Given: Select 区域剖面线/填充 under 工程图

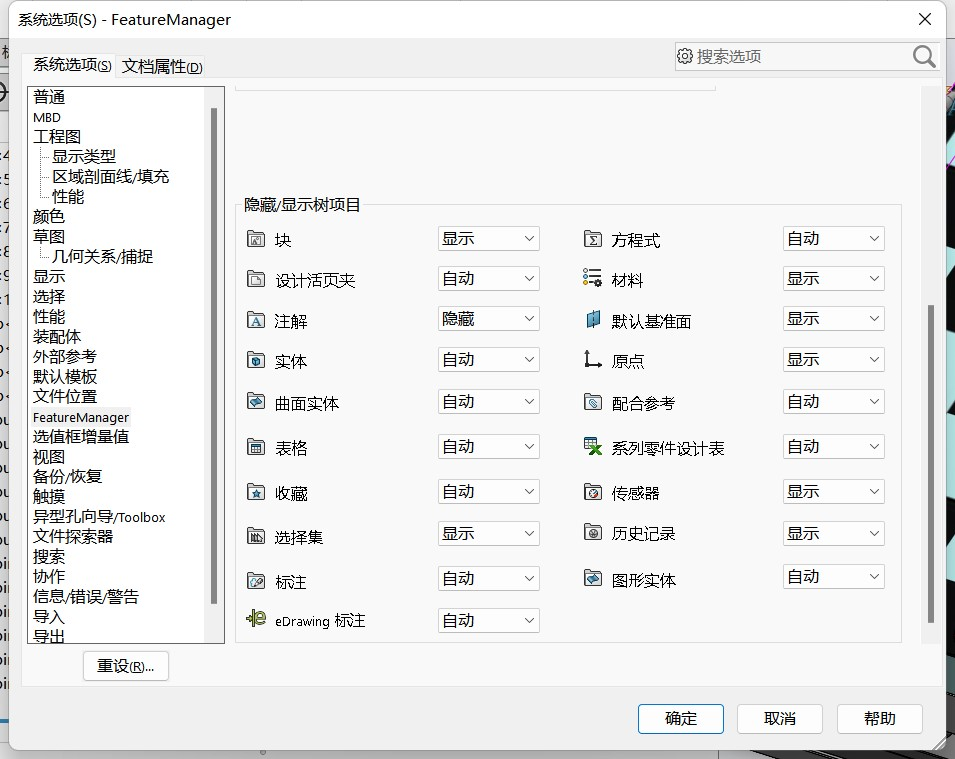Looking at the screenshot, I should [x=111, y=177].
